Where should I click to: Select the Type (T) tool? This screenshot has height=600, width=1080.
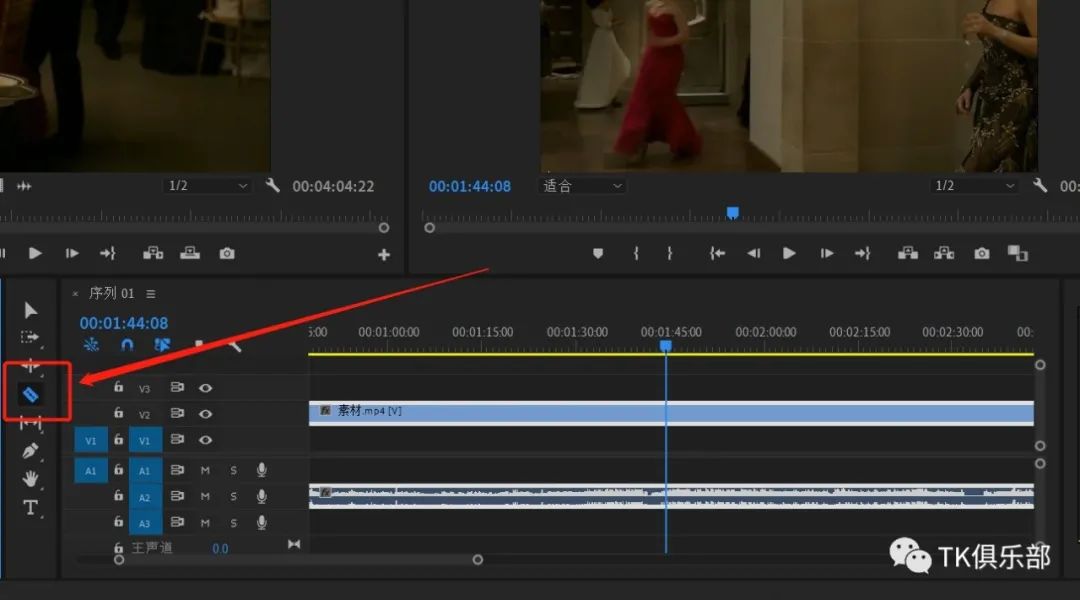31,508
